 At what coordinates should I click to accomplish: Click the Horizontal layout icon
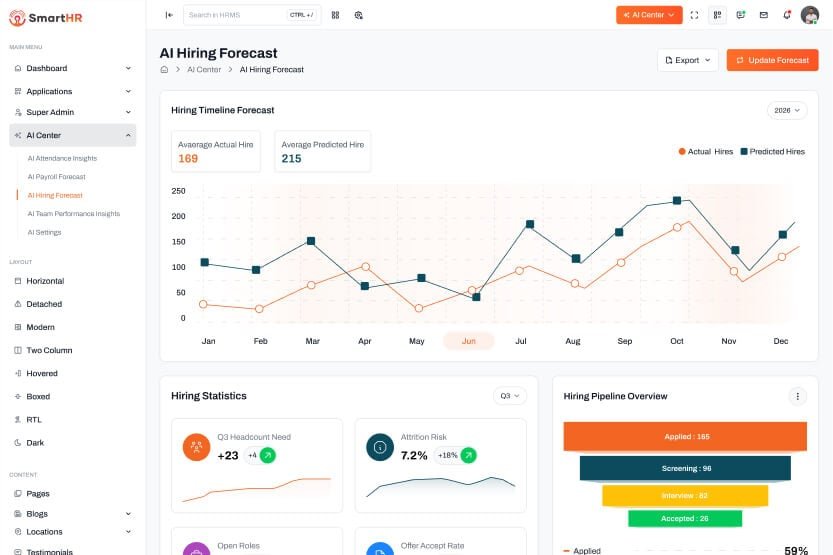(x=18, y=281)
